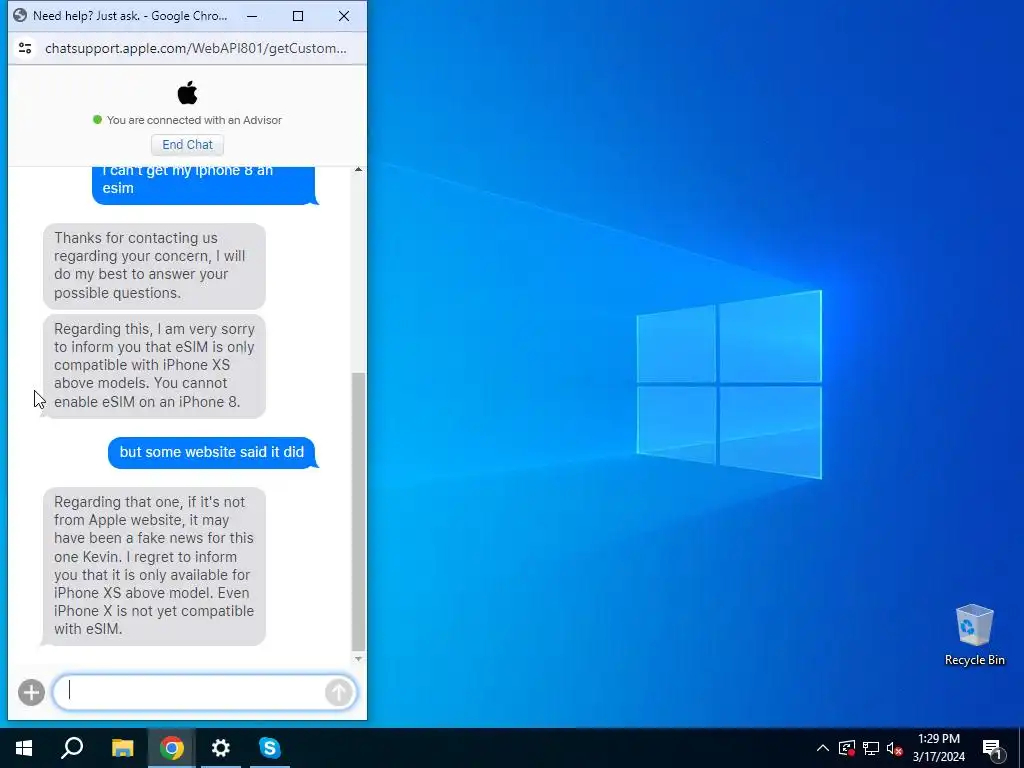Click the network icon in system tray
Viewport: 1024px width, 768px height.
point(871,748)
